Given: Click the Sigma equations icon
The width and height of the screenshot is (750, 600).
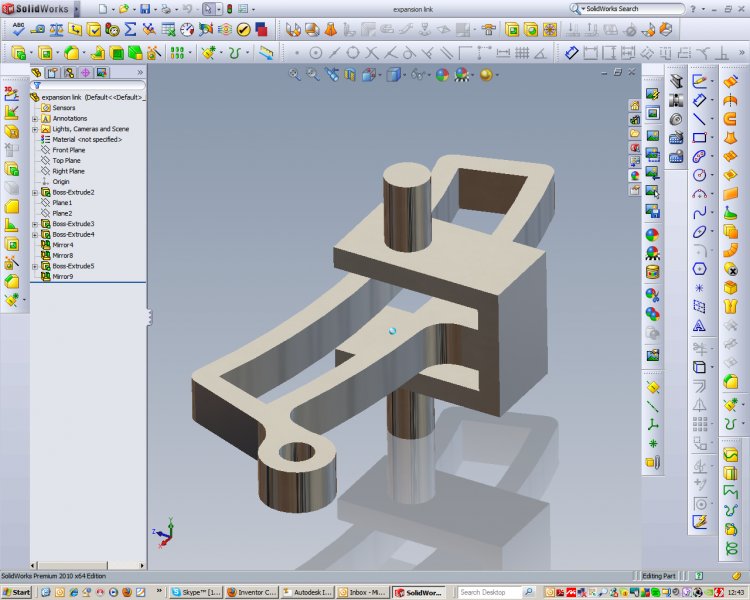Looking at the screenshot, I should pos(130,29).
